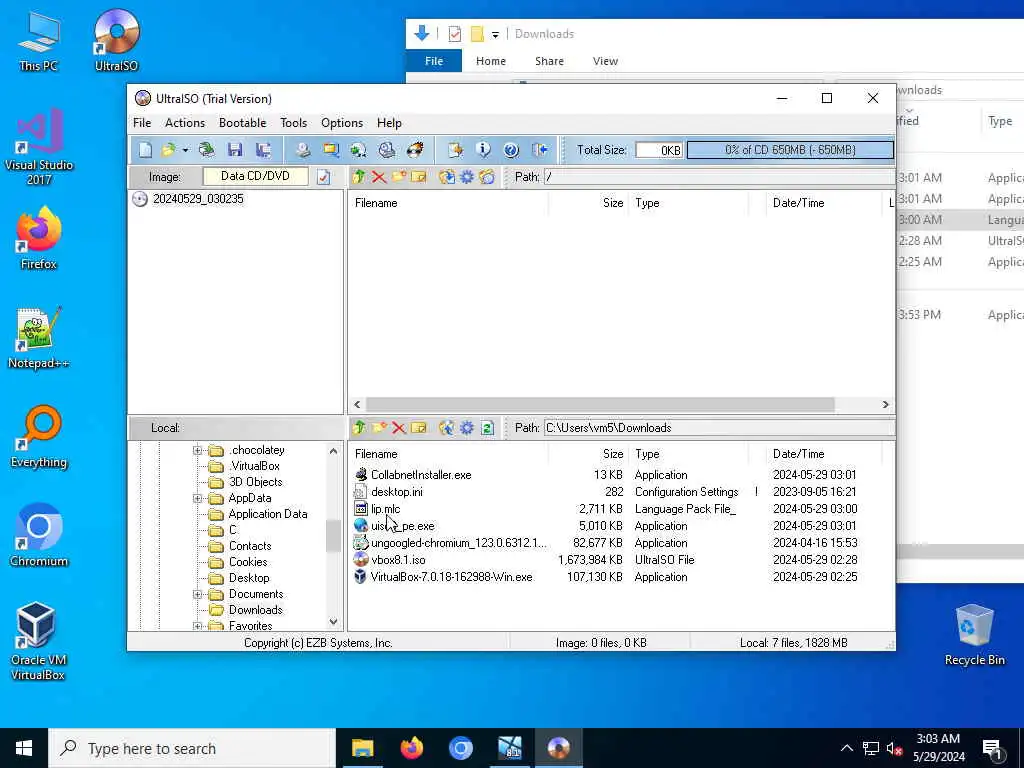Rename icon in image pane toolbar
Viewport: 1024px width, 768px height.
click(419, 176)
